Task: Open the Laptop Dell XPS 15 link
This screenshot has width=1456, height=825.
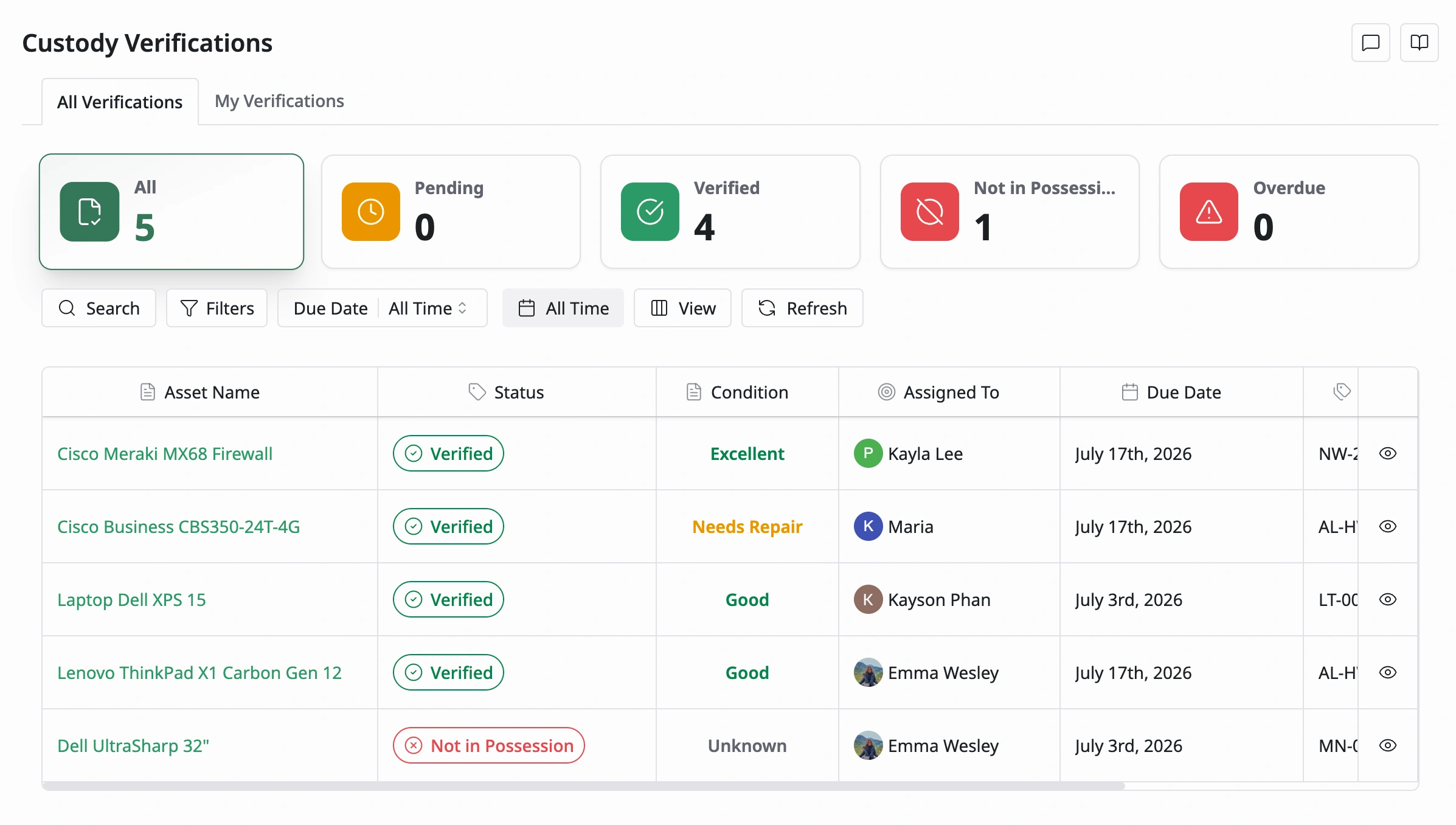Action: (x=131, y=600)
